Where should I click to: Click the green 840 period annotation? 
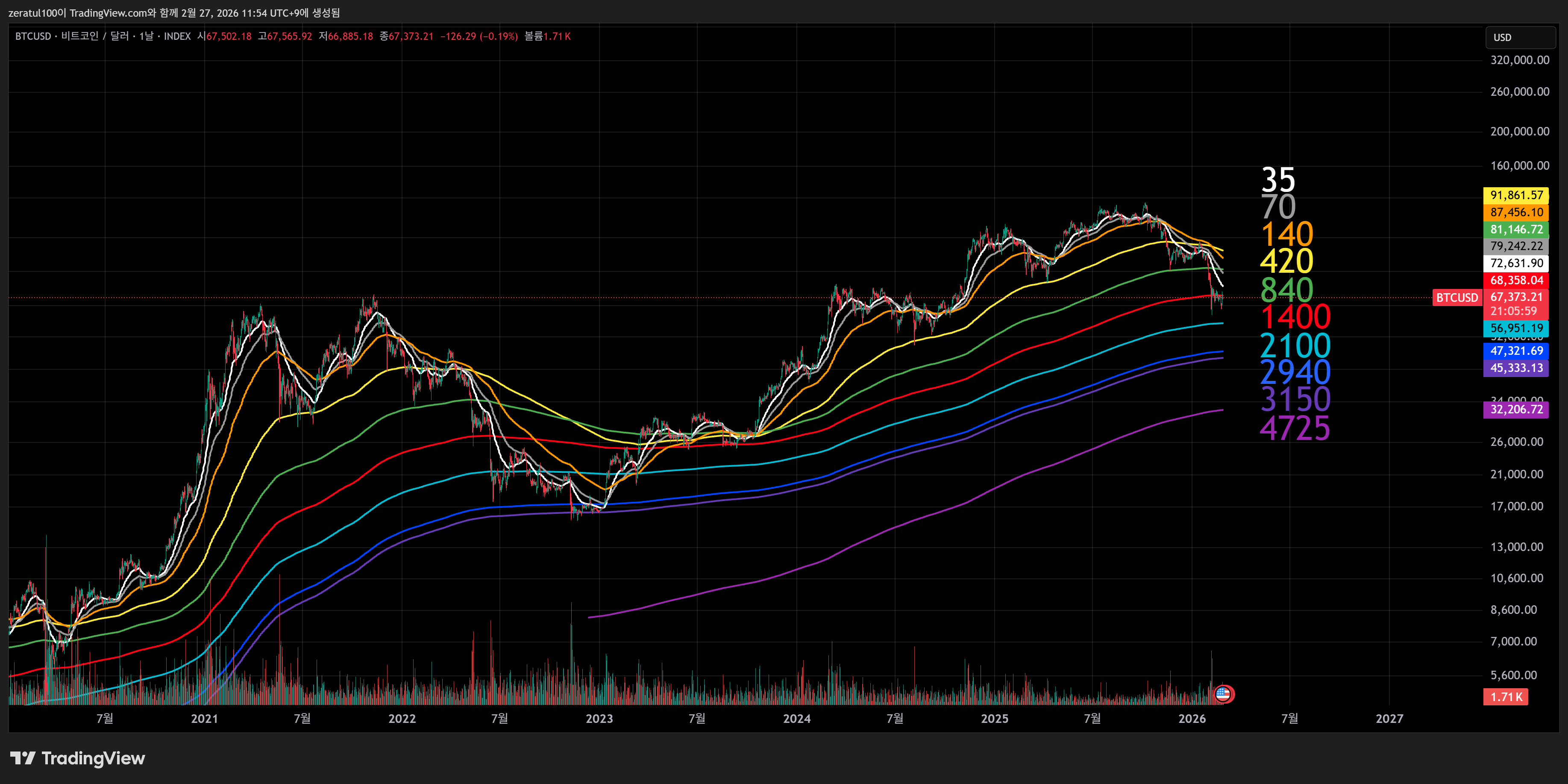click(1287, 290)
